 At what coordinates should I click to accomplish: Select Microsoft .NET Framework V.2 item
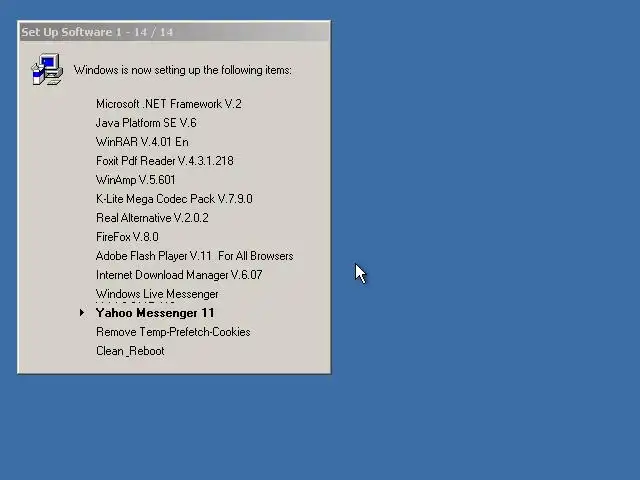(x=169, y=104)
